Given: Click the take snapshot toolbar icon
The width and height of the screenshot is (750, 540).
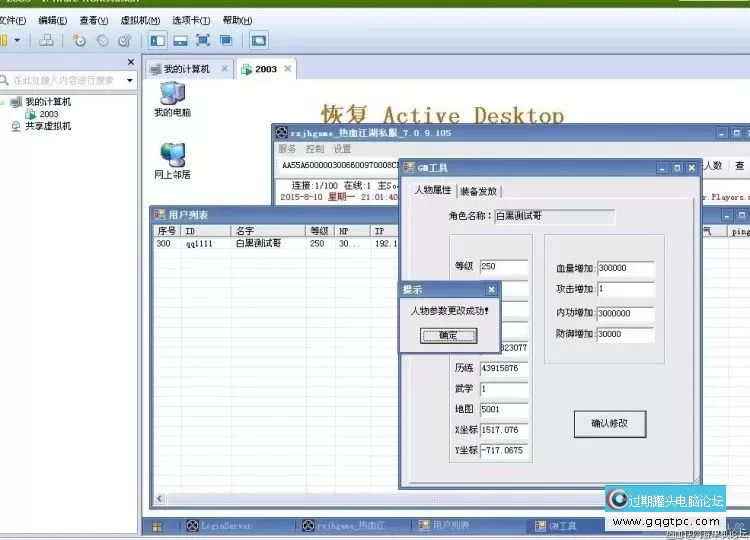Looking at the screenshot, I should 79,40.
